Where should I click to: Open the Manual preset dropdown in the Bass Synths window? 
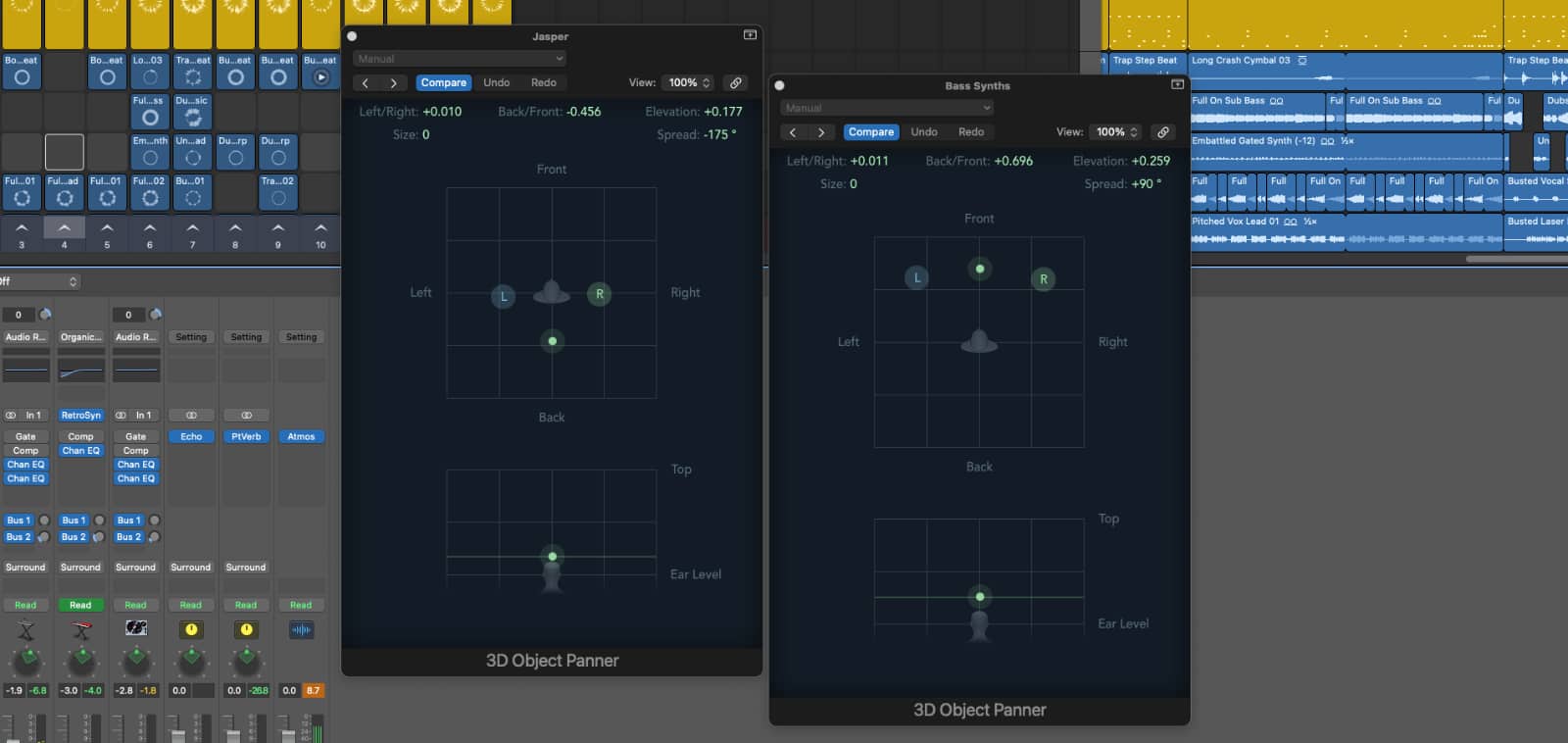click(887, 108)
